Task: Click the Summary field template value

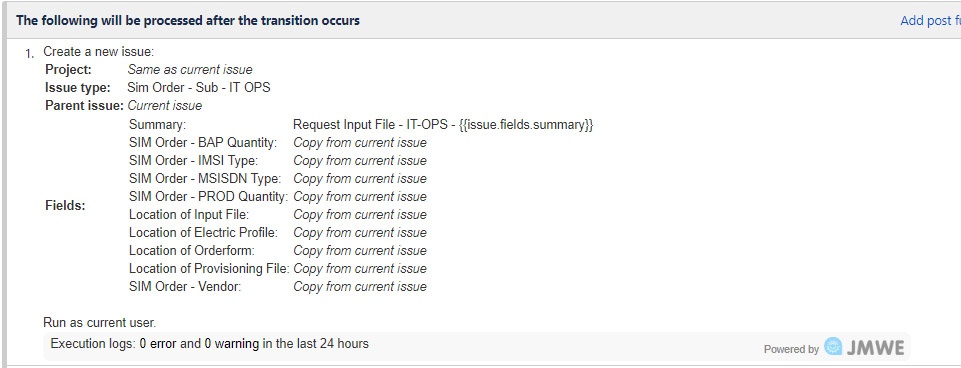Action: coord(443,125)
